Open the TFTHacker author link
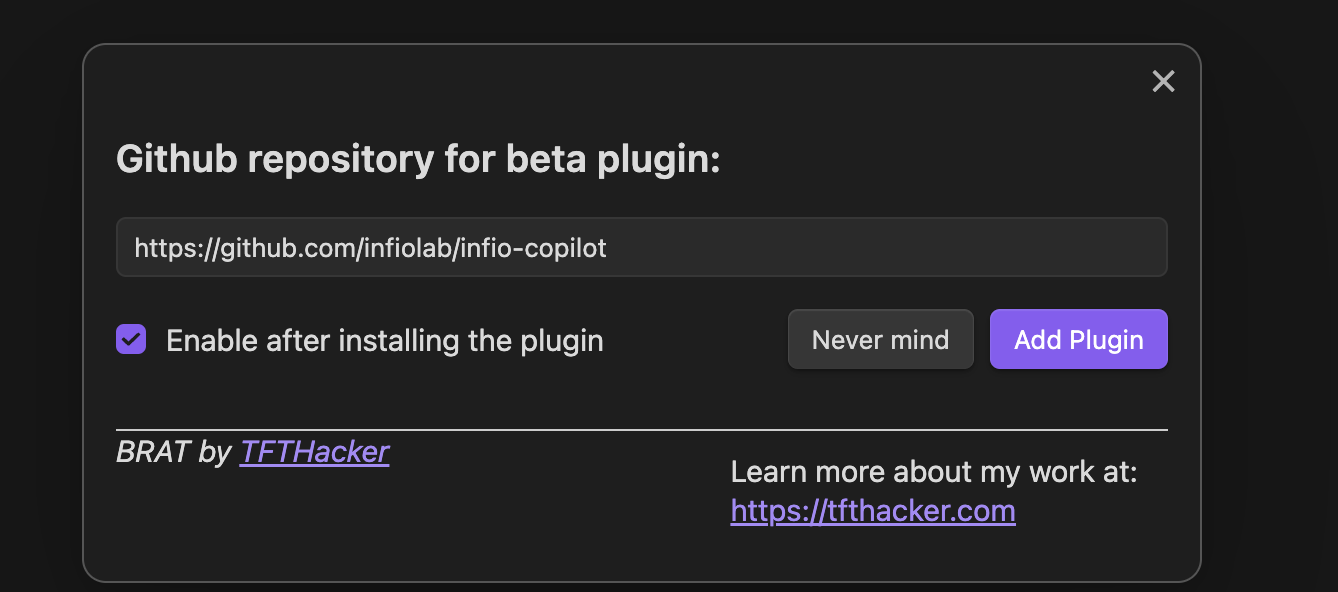The image size is (1338, 592). click(x=314, y=452)
